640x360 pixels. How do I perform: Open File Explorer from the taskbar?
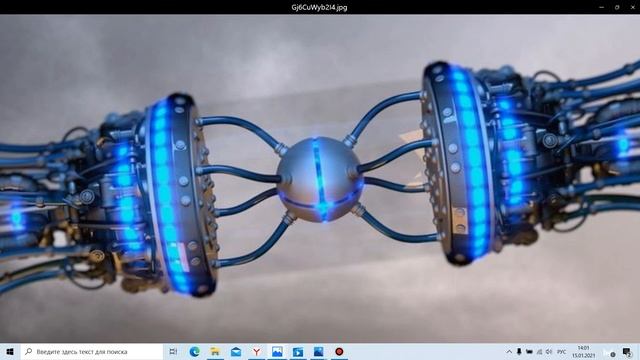pos(215,351)
